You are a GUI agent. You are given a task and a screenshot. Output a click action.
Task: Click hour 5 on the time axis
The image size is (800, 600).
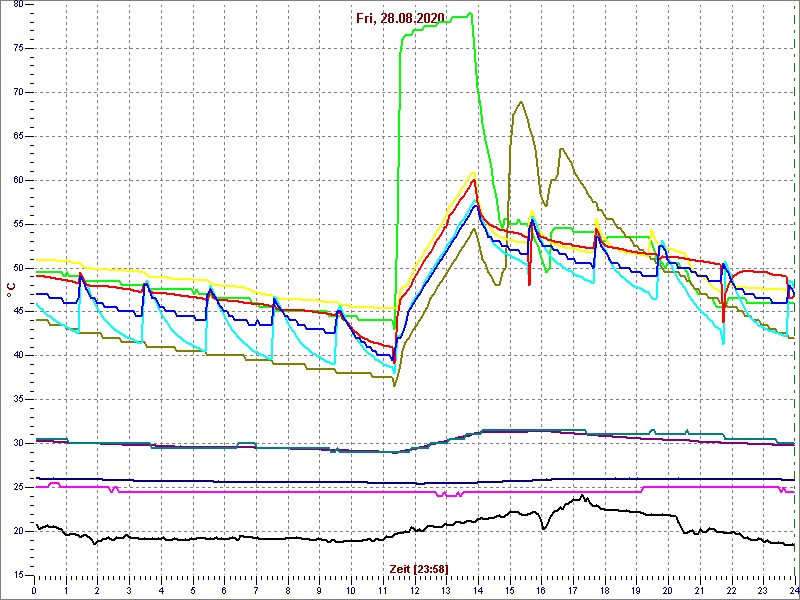click(x=193, y=589)
